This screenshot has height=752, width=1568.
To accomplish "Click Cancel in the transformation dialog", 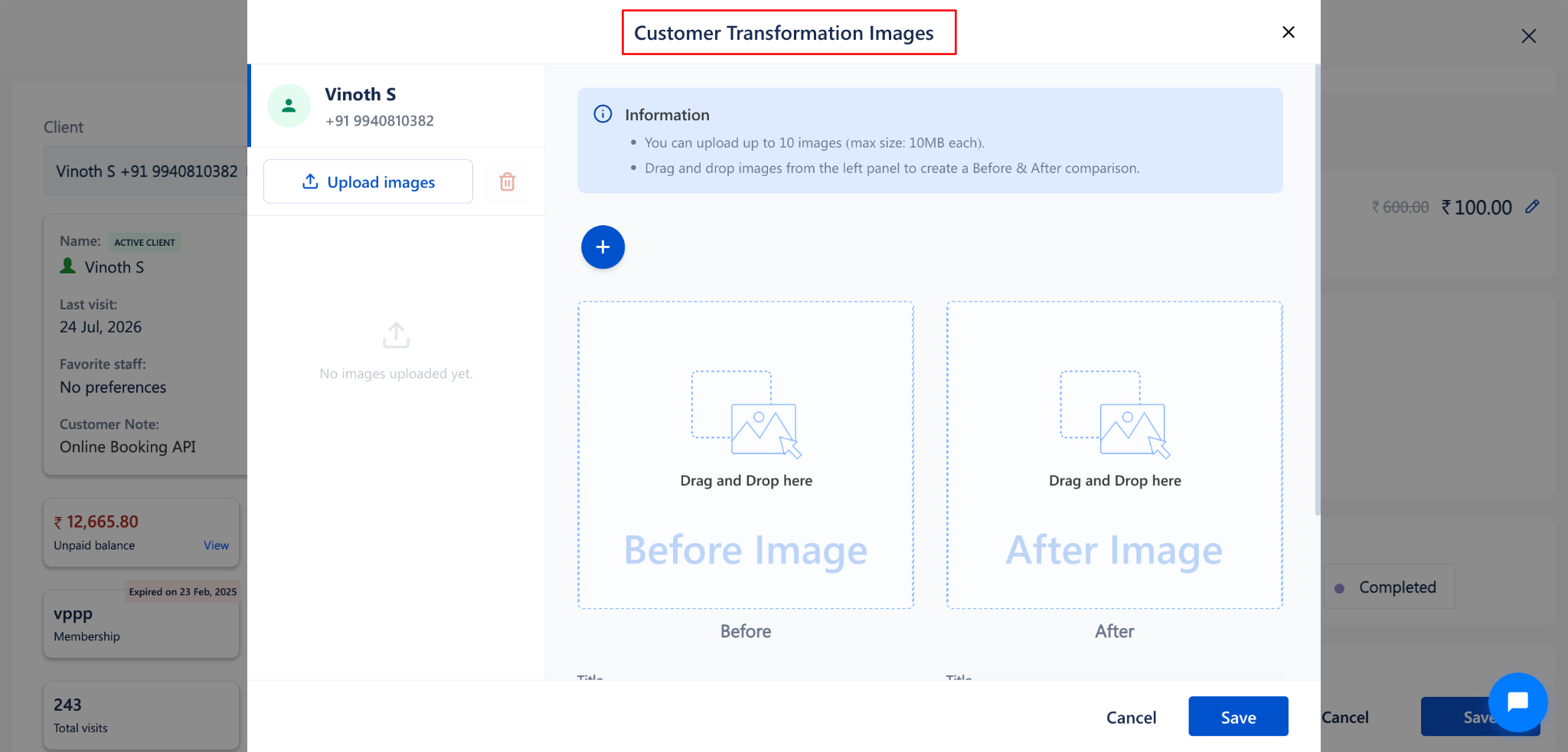I will (x=1131, y=718).
